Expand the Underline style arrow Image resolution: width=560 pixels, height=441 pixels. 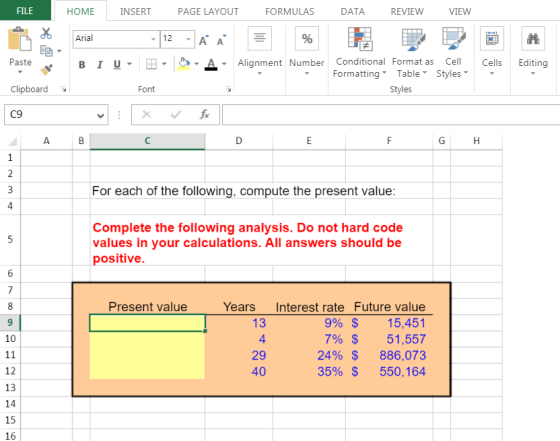pos(129,64)
